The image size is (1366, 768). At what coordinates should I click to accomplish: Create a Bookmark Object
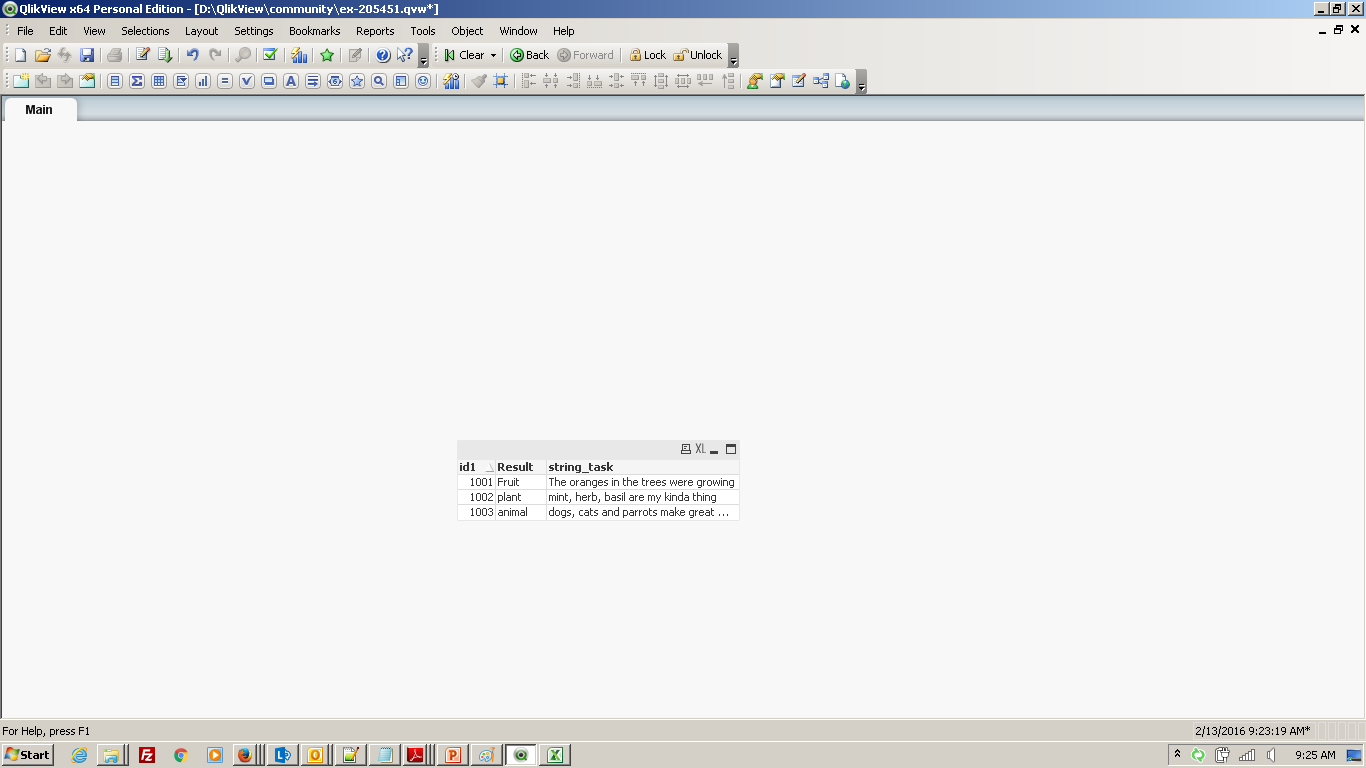coord(357,81)
